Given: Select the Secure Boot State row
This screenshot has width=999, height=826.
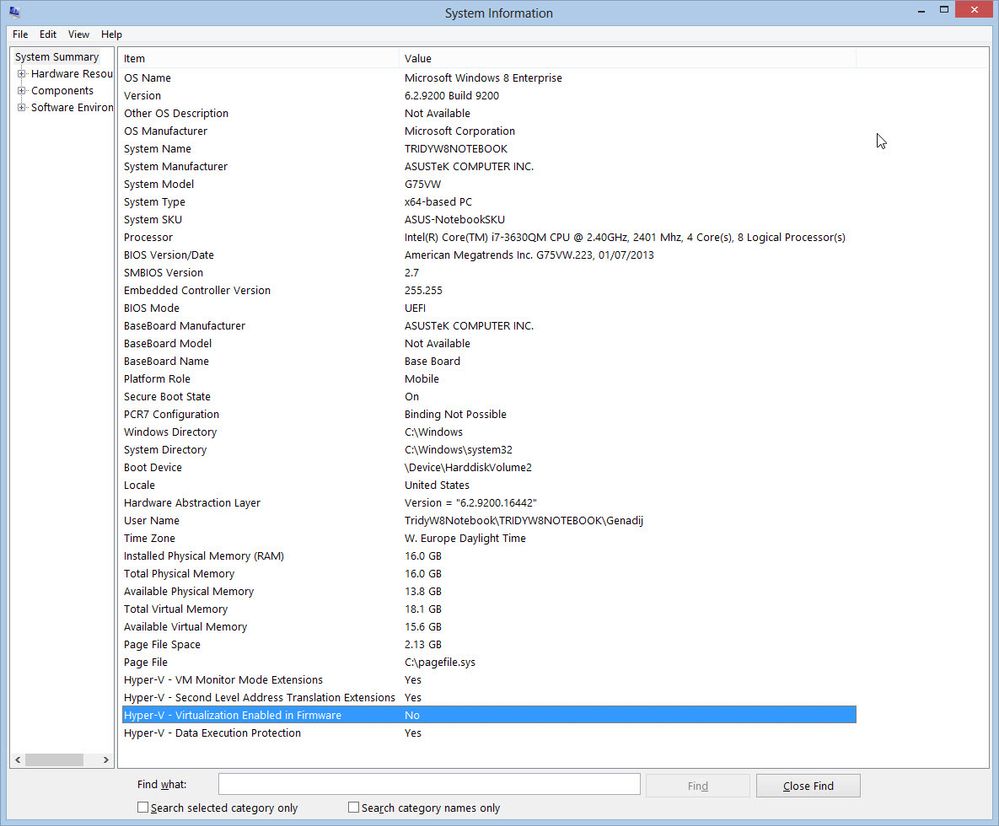Looking at the screenshot, I should coord(489,396).
